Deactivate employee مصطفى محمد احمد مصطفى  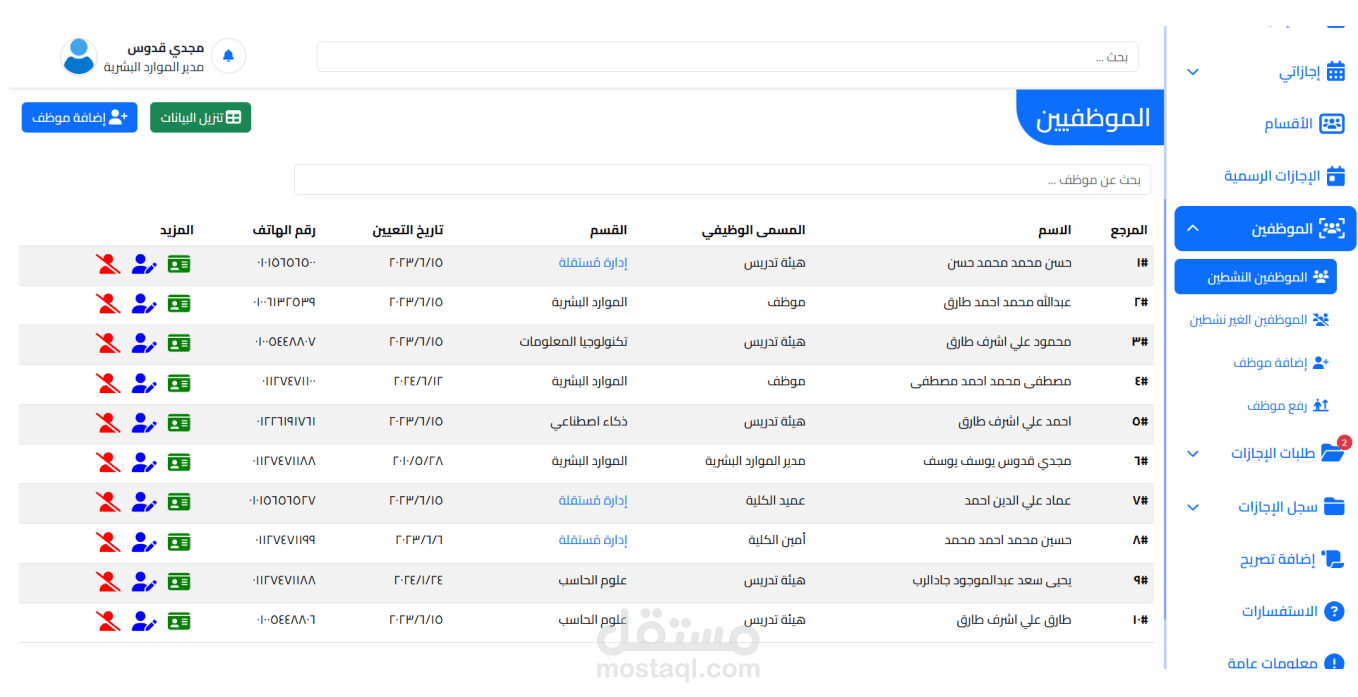point(108,383)
